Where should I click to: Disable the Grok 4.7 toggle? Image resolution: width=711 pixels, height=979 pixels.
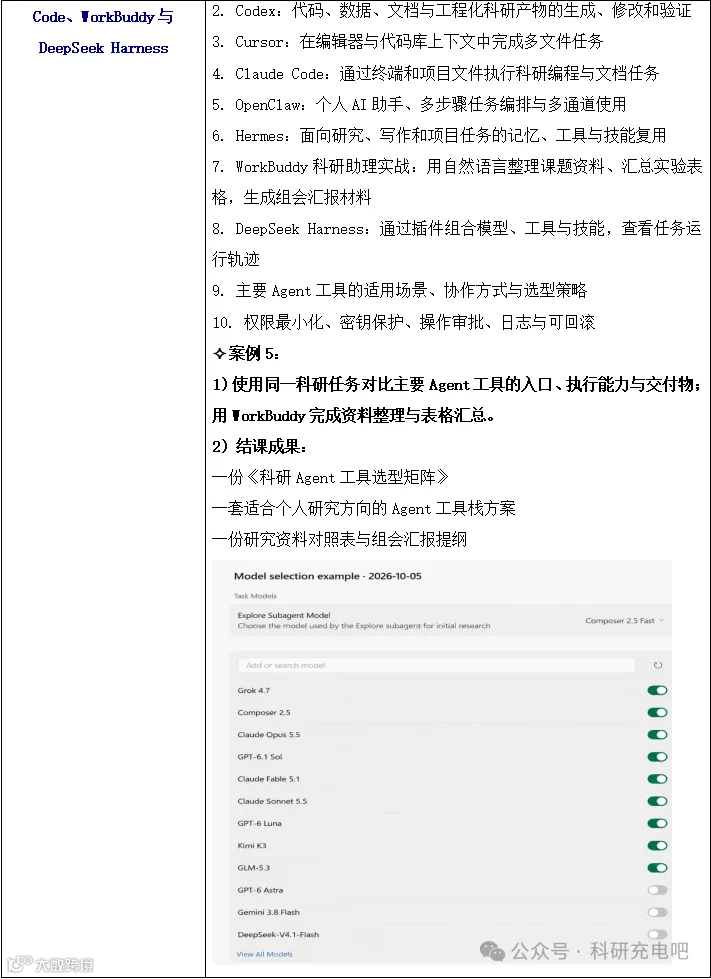[x=657, y=691]
